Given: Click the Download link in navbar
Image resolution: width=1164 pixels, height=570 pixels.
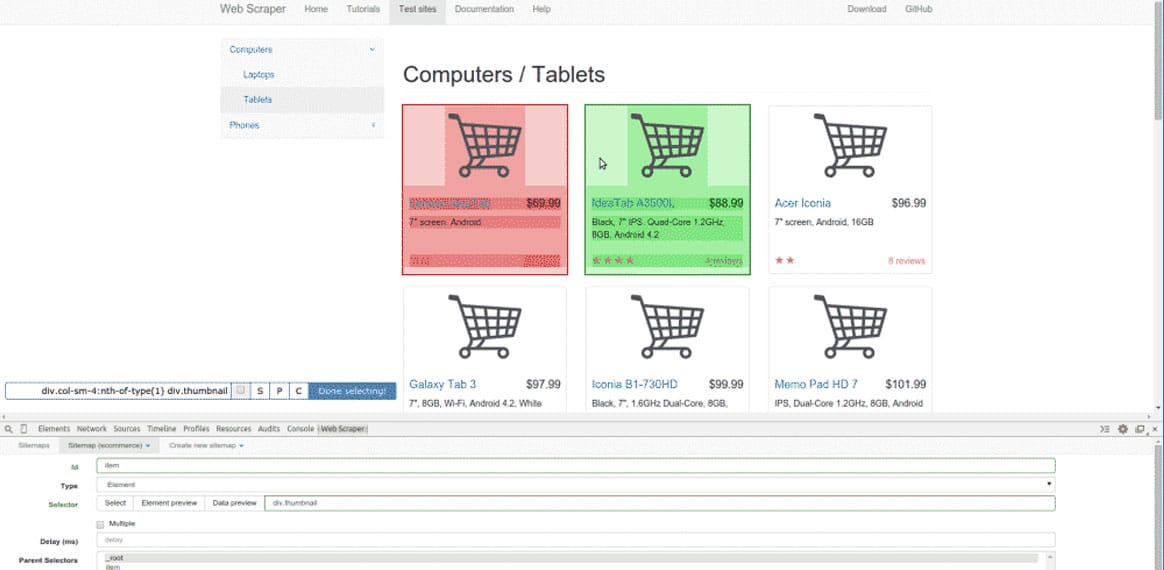Looking at the screenshot, I should tap(867, 9).
